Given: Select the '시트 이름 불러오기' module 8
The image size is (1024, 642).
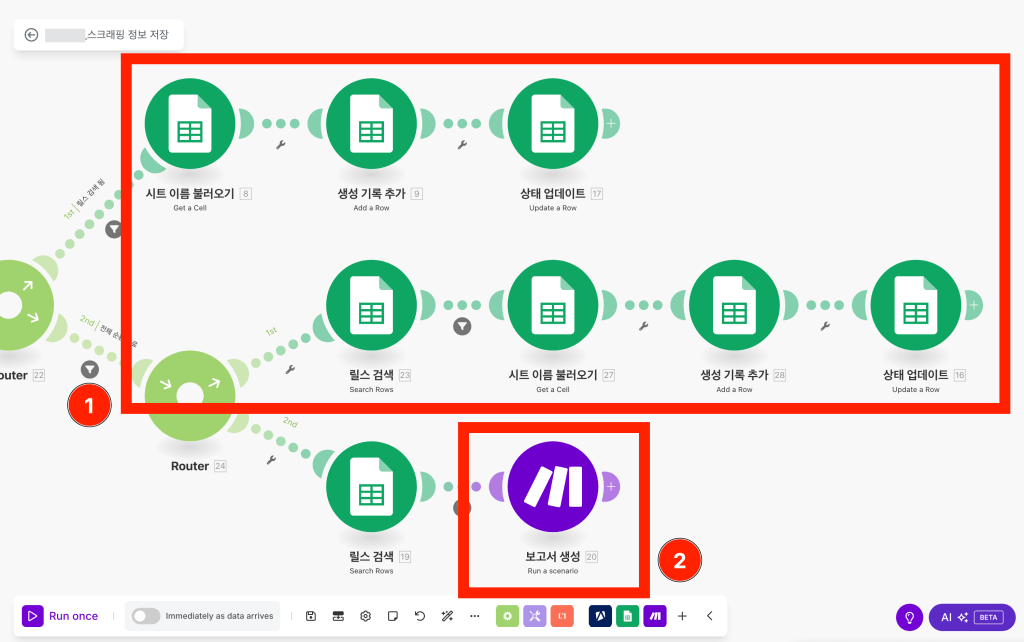Looking at the screenshot, I should (190, 124).
